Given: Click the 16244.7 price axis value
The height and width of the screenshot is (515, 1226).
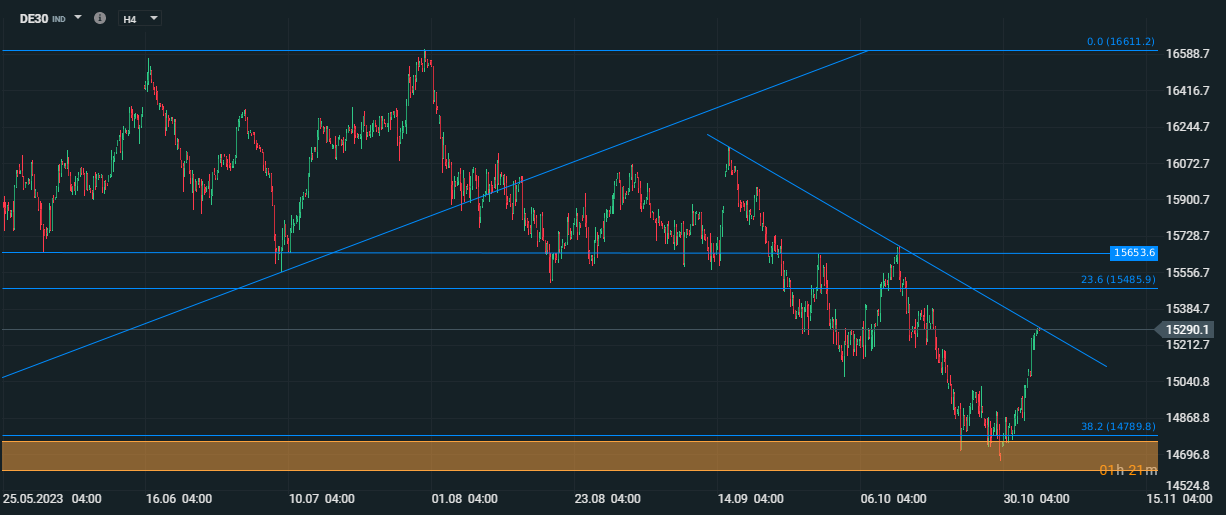Looking at the screenshot, I should tap(1188, 127).
